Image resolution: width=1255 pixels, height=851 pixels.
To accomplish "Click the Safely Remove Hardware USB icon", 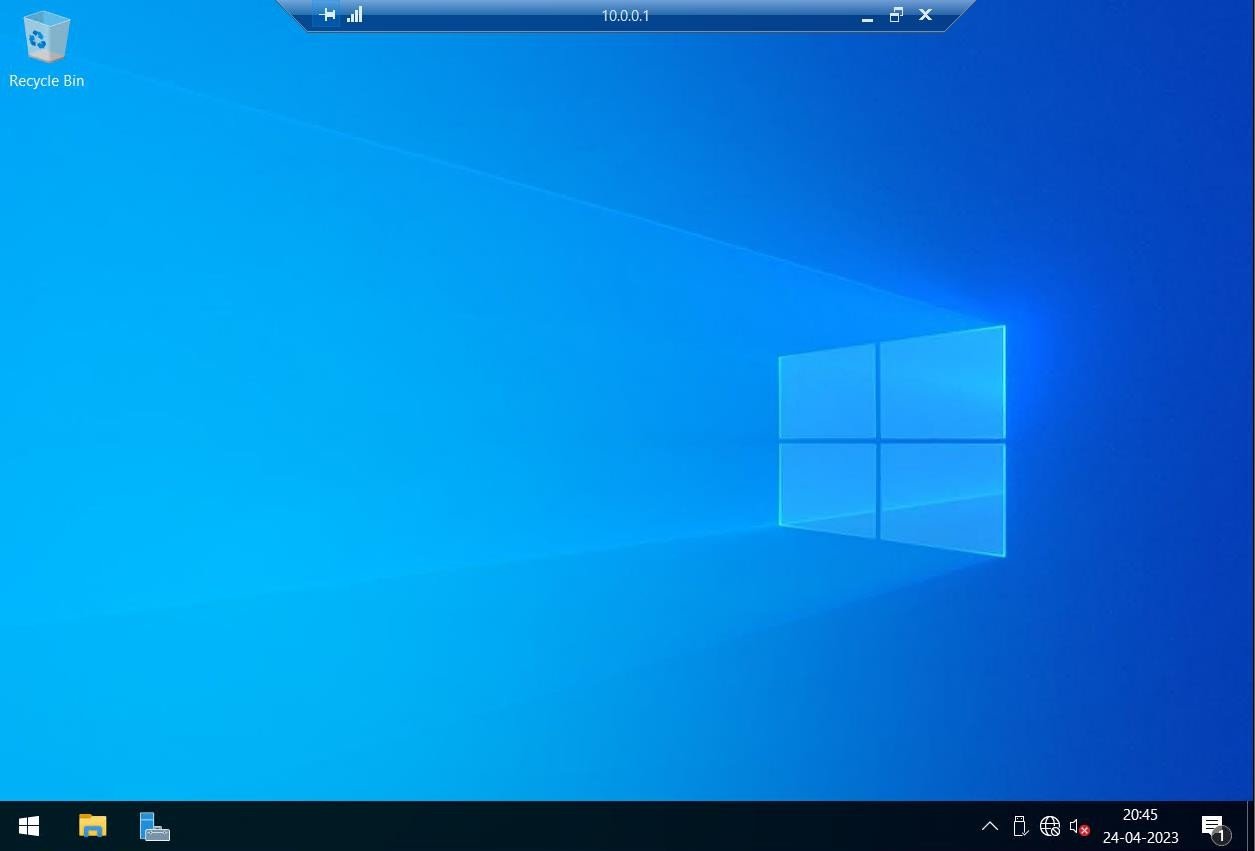I will coord(1020,826).
